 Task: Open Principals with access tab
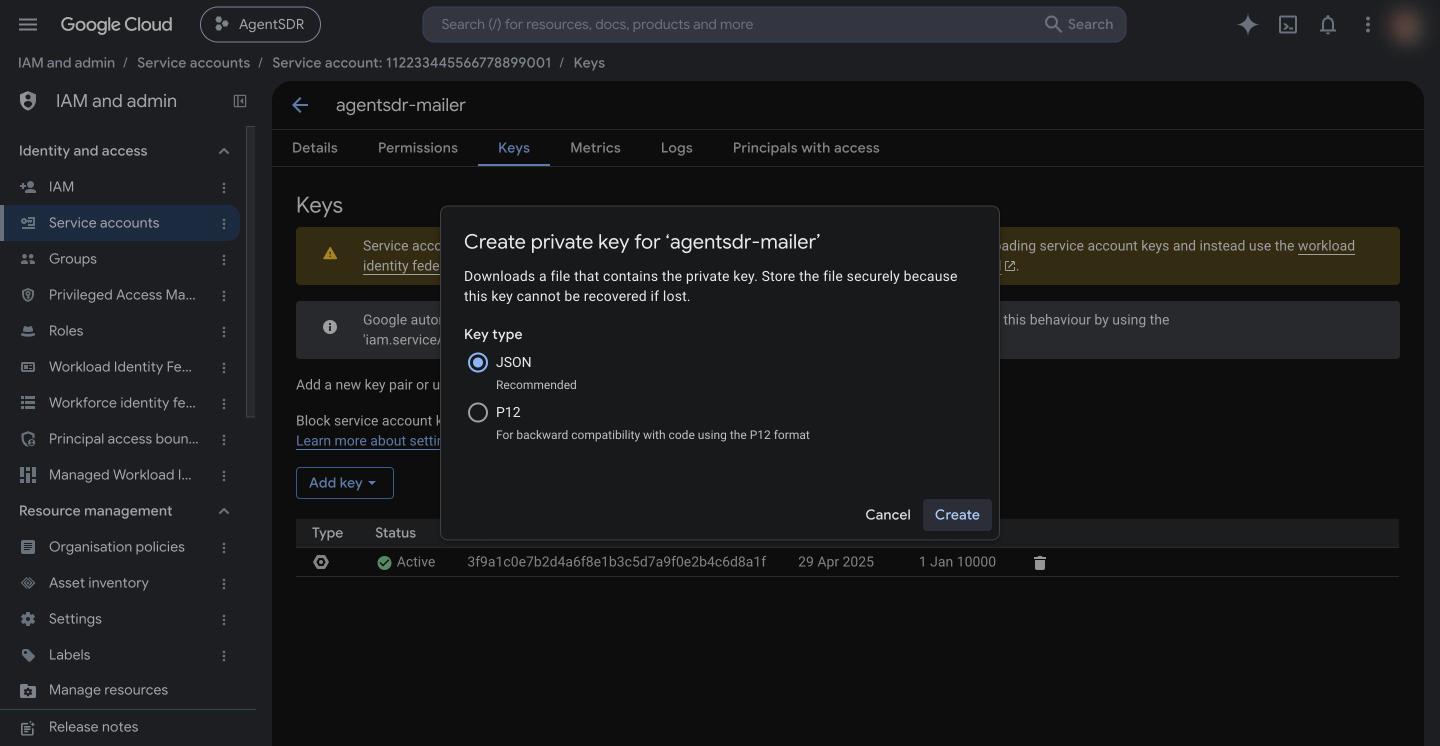806,148
